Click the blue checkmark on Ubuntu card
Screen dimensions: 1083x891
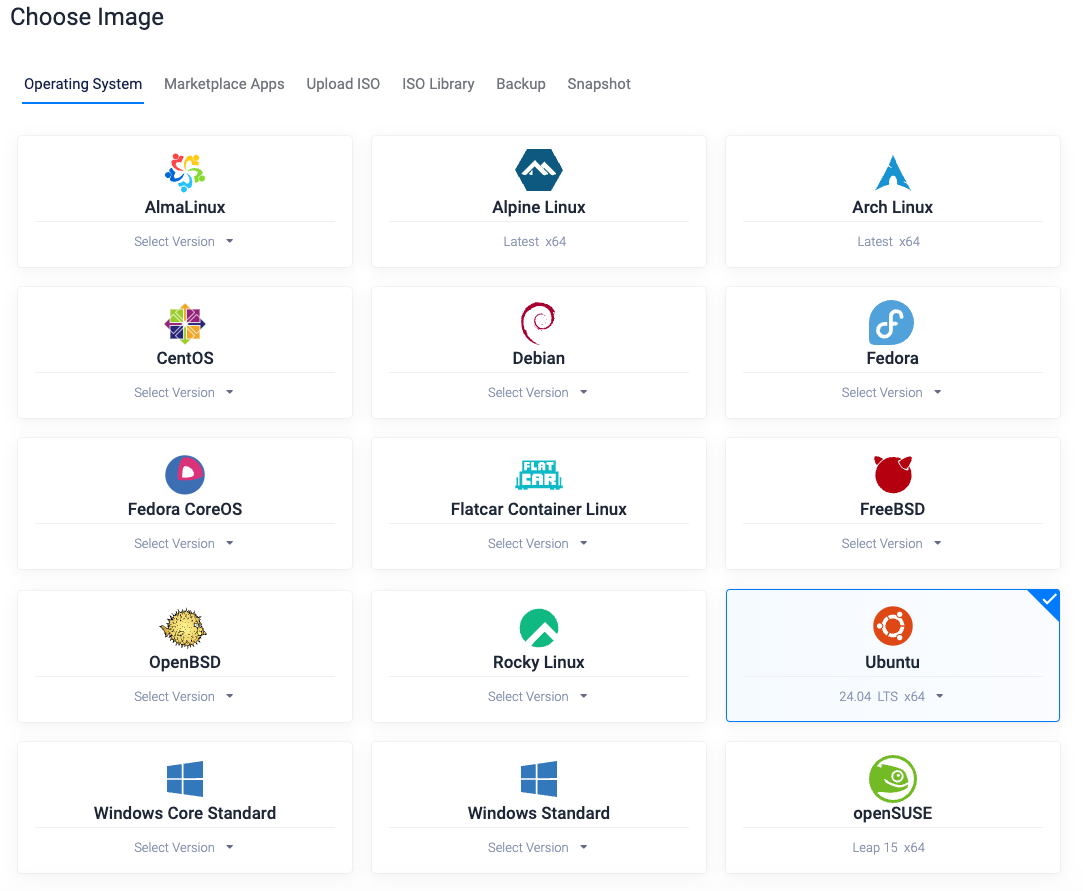click(1048, 601)
